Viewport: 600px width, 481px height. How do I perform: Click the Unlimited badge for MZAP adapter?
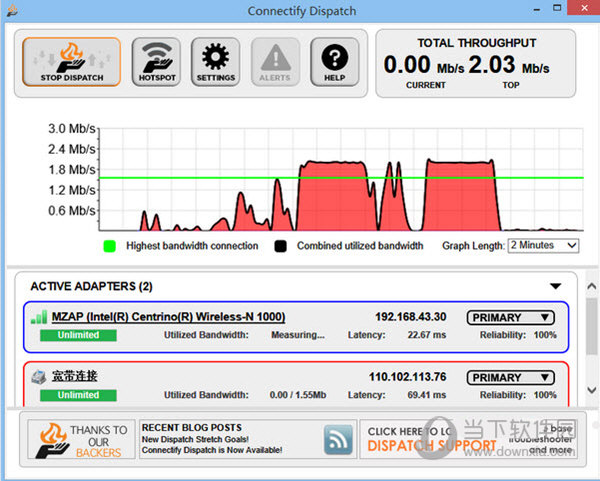pyautogui.click(x=78, y=335)
